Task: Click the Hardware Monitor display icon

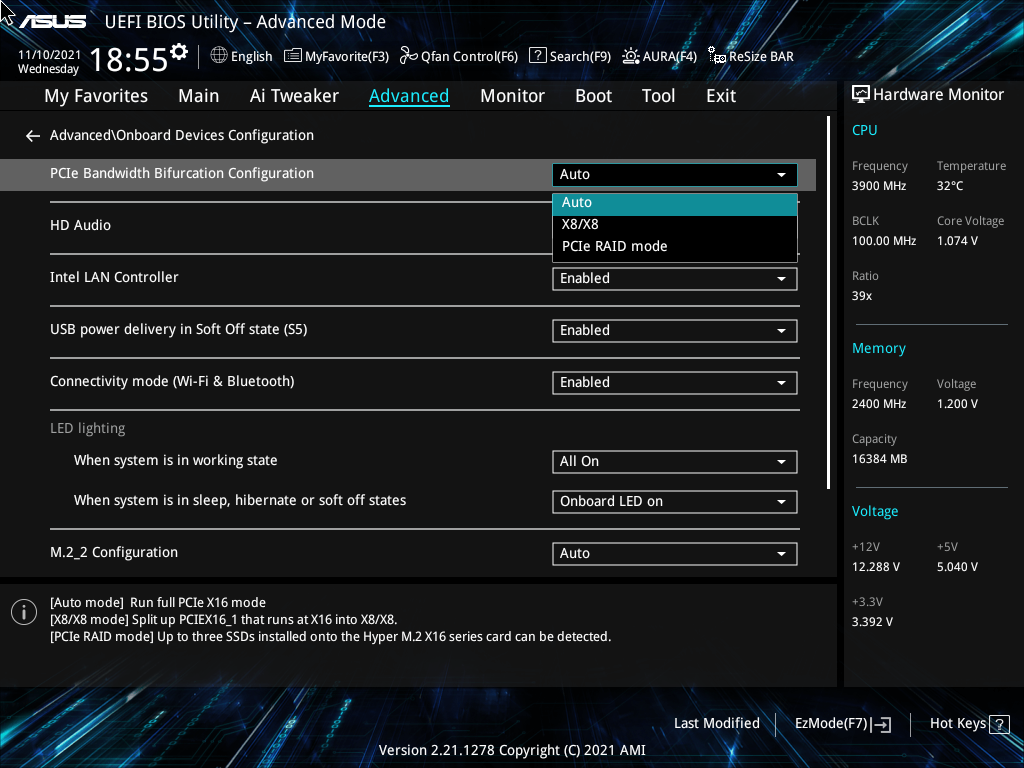Action: click(861, 94)
